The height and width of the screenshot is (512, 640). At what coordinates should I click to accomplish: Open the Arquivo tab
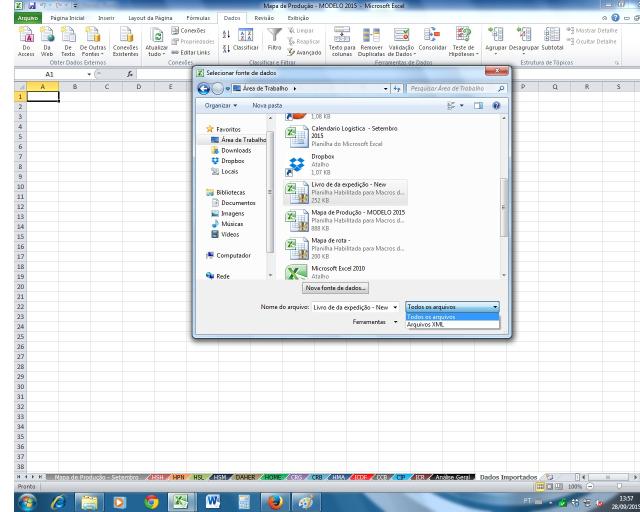(x=28, y=18)
